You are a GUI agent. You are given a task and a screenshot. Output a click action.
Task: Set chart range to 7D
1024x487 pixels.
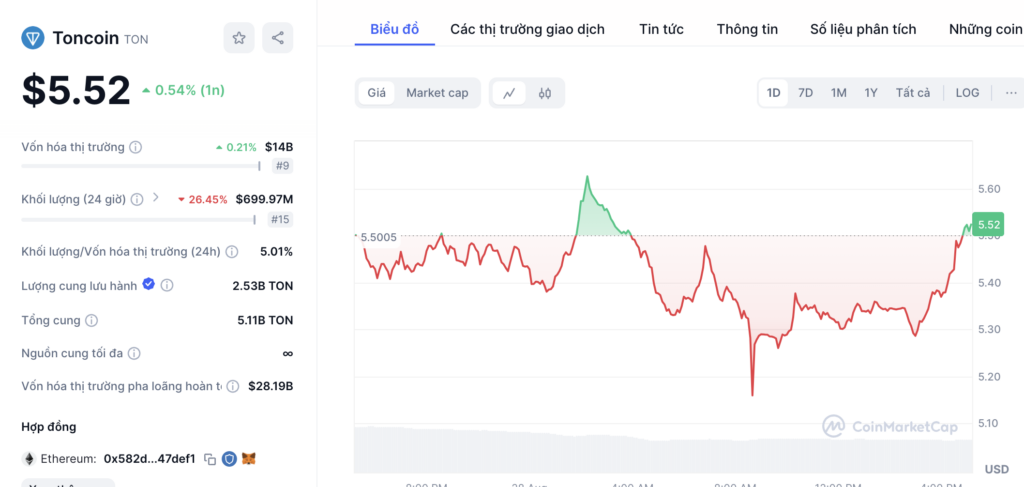click(805, 93)
